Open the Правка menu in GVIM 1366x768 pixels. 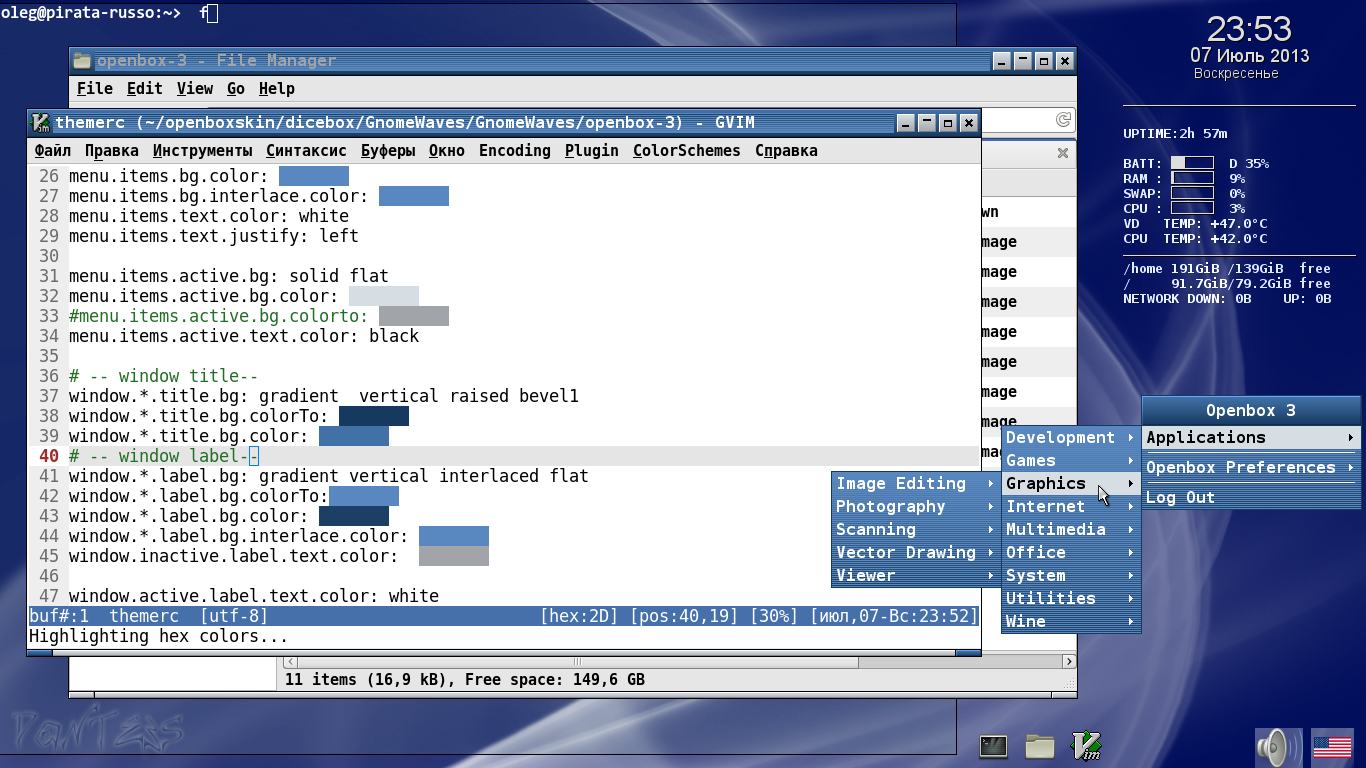[x=111, y=151]
